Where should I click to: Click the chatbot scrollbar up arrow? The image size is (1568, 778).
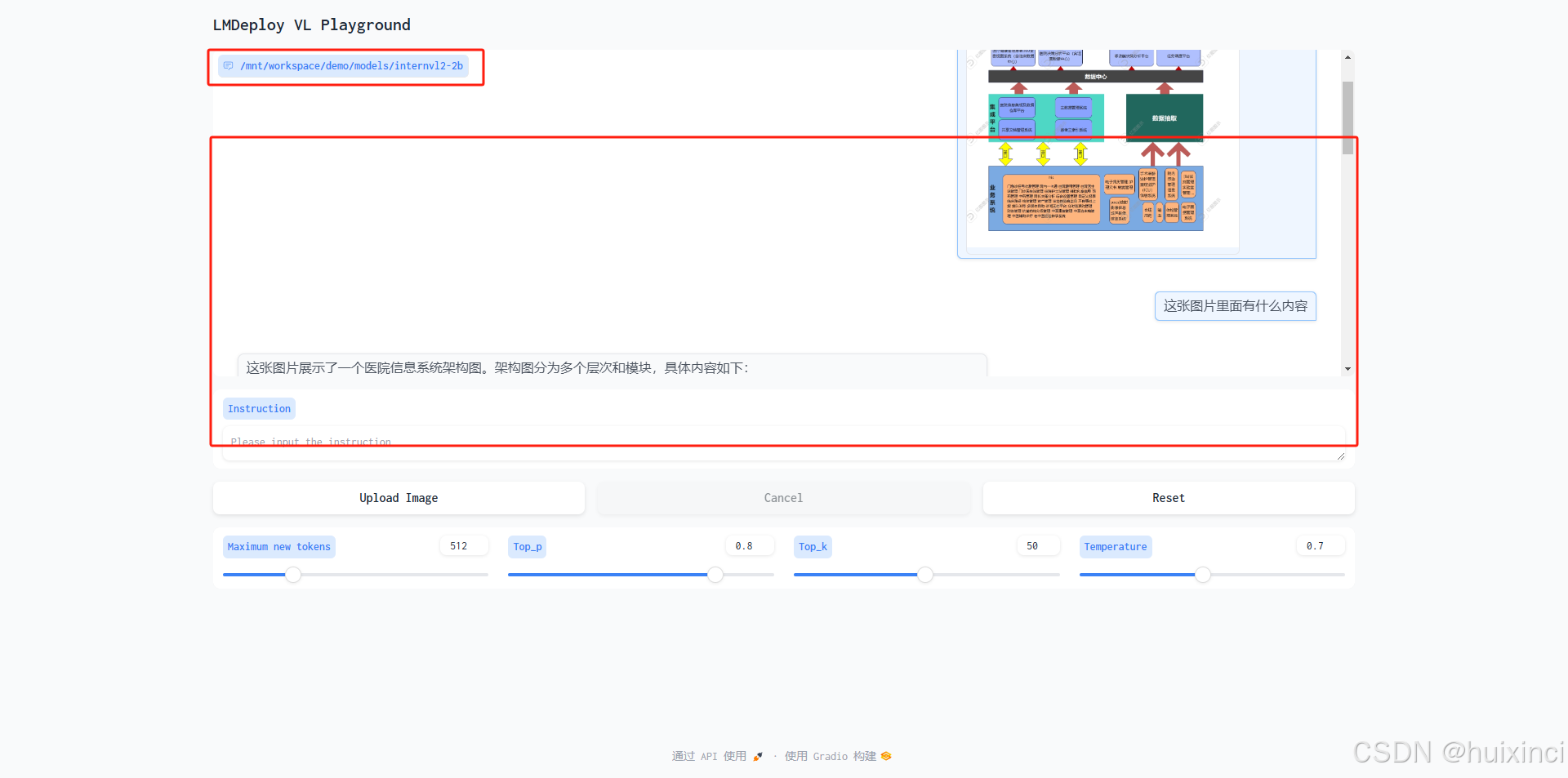[x=1347, y=57]
